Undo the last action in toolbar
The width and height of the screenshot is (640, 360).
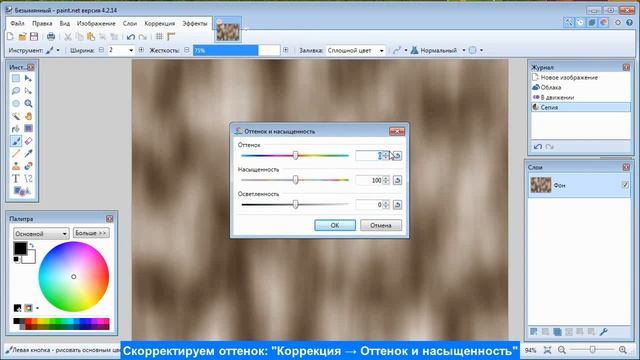coord(131,37)
